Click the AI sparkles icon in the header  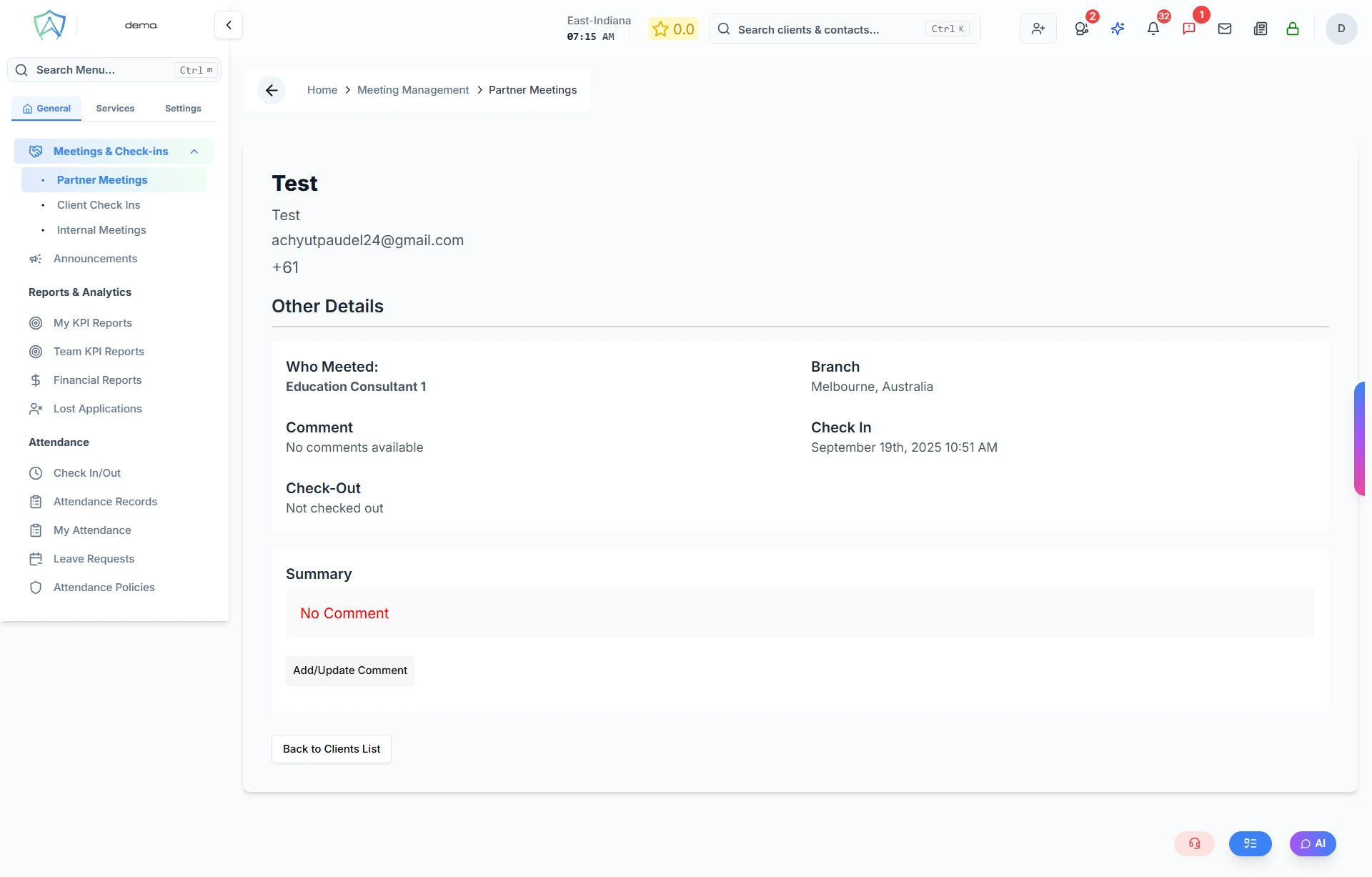click(1118, 29)
